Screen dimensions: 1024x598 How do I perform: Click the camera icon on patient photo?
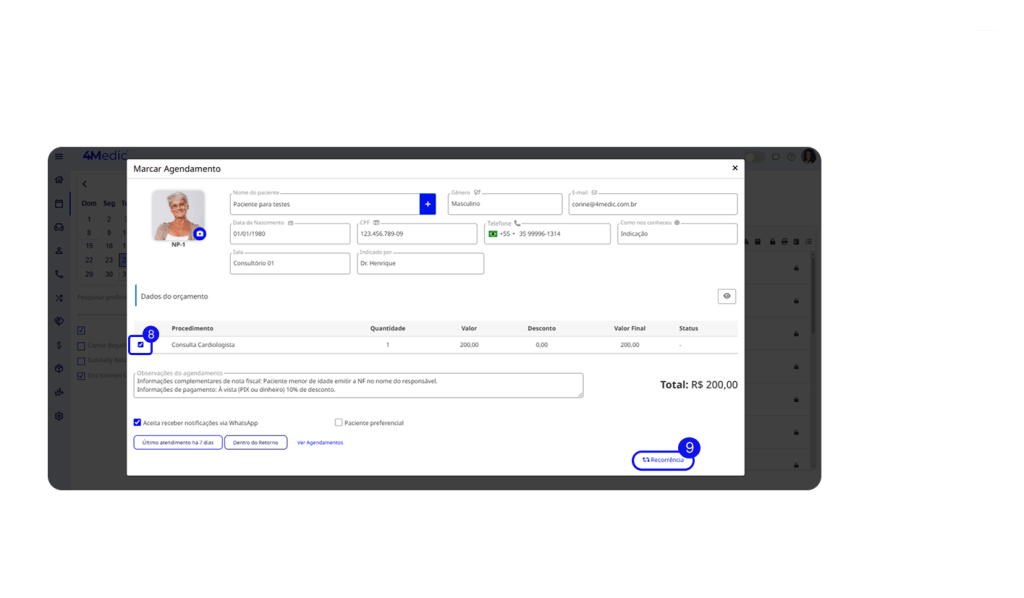pos(199,233)
